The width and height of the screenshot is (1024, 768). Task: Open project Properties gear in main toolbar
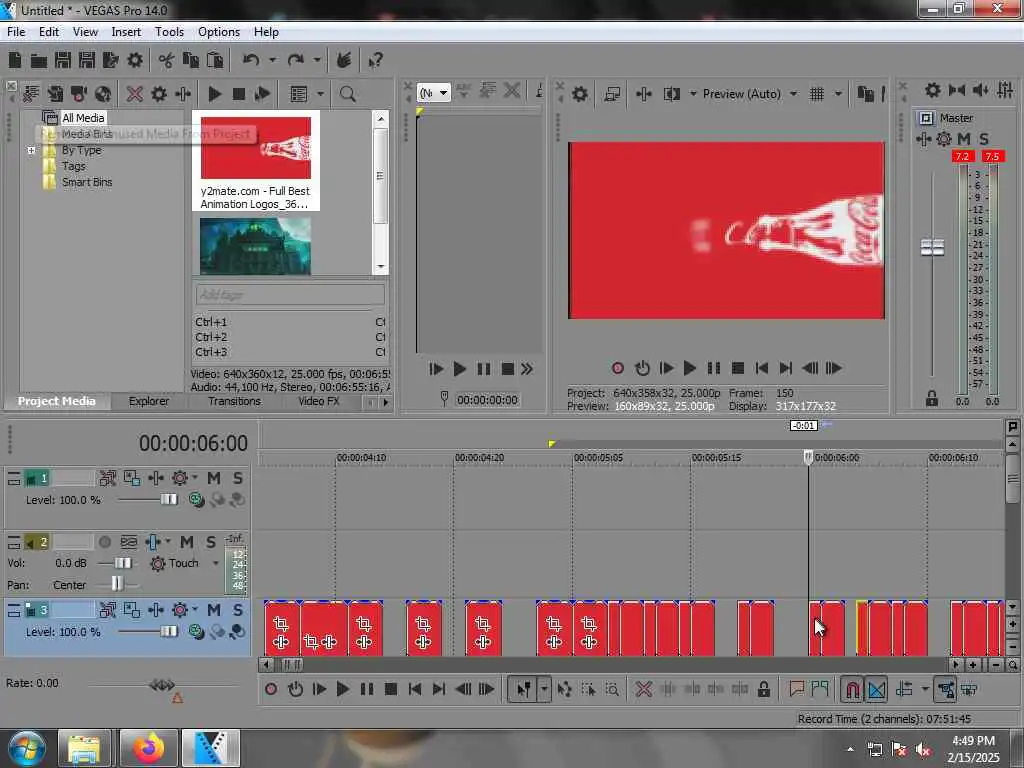135,61
